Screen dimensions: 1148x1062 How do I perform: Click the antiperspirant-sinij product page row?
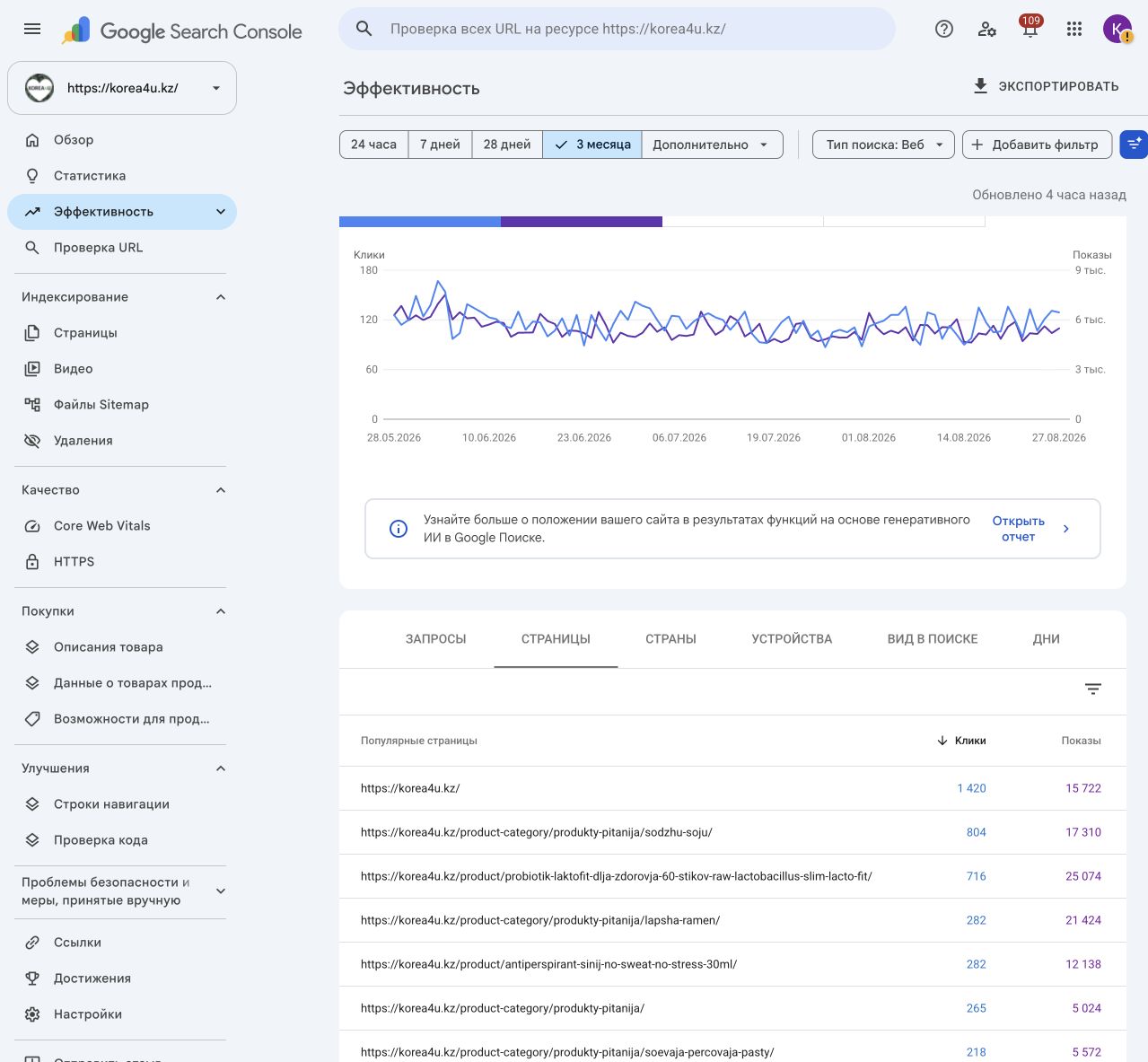tap(732, 964)
